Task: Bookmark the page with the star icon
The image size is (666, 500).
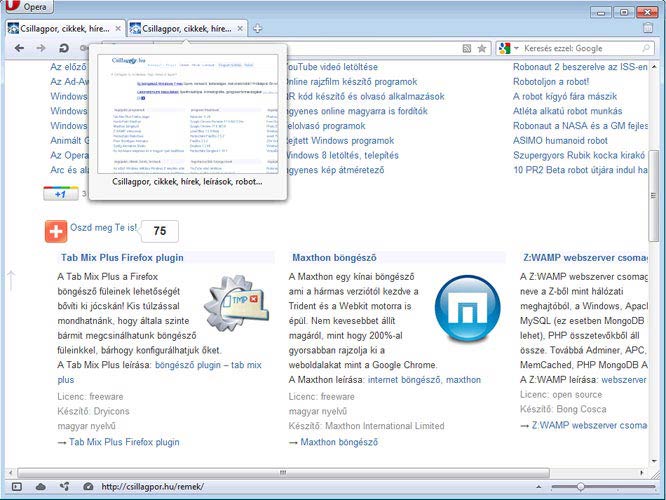Action: (x=482, y=48)
